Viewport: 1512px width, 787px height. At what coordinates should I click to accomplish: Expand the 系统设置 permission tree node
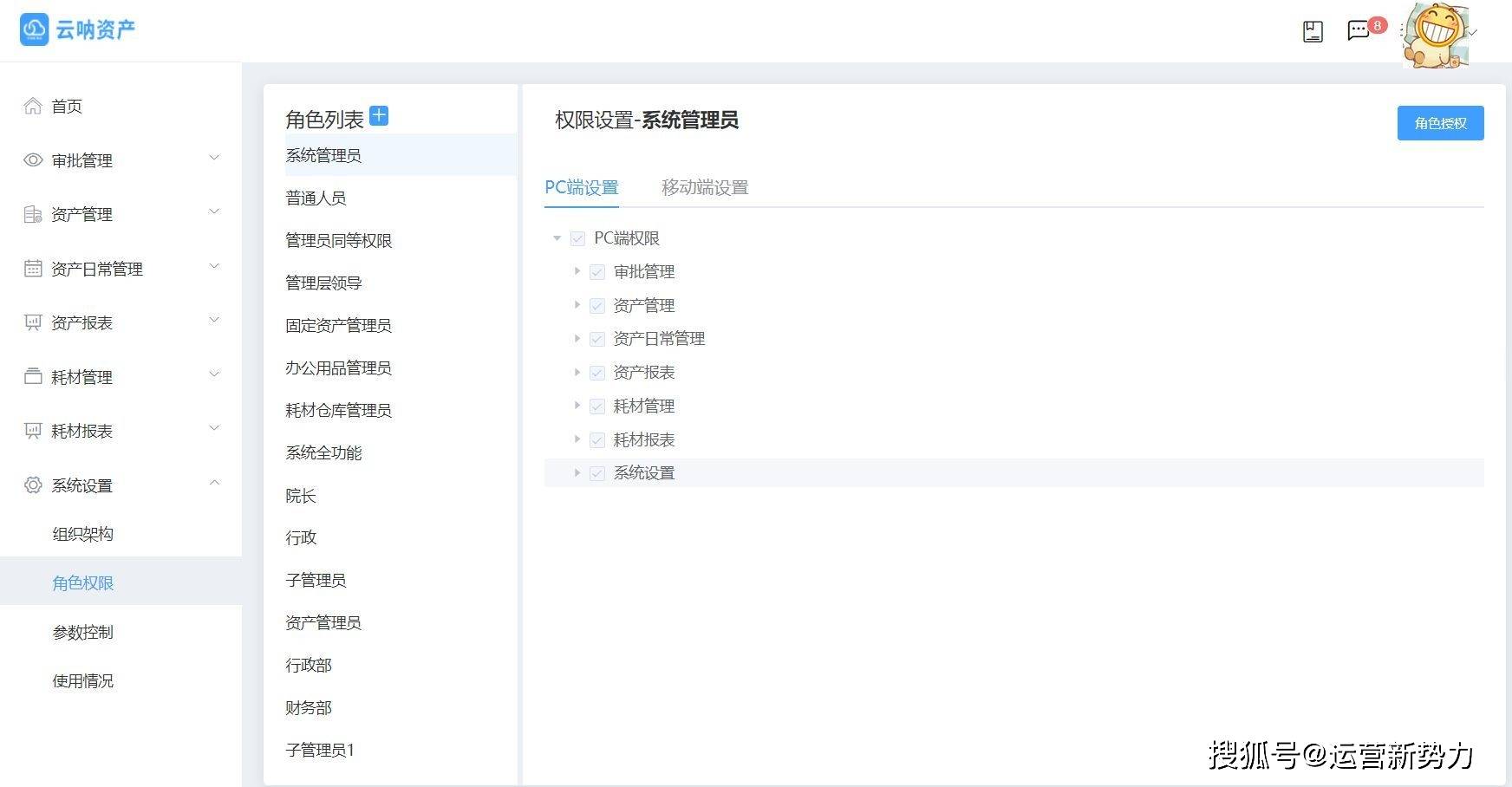coord(577,473)
